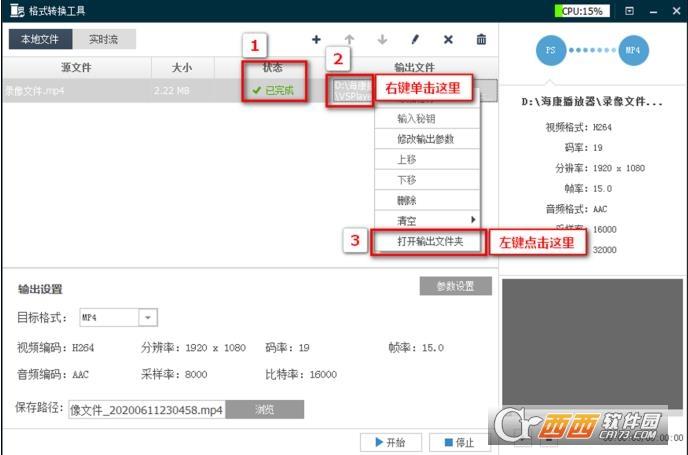This screenshot has width=688, height=455.
Task: Move file down with arrow icon
Action: (x=382, y=39)
